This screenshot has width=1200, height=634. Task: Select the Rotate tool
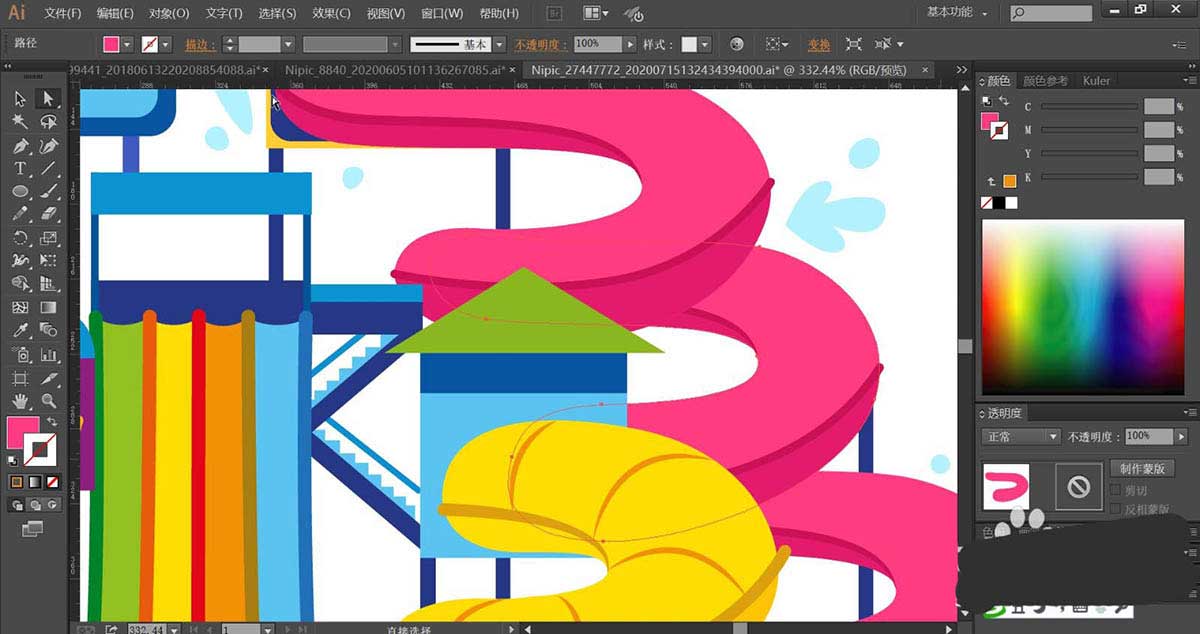[20, 238]
